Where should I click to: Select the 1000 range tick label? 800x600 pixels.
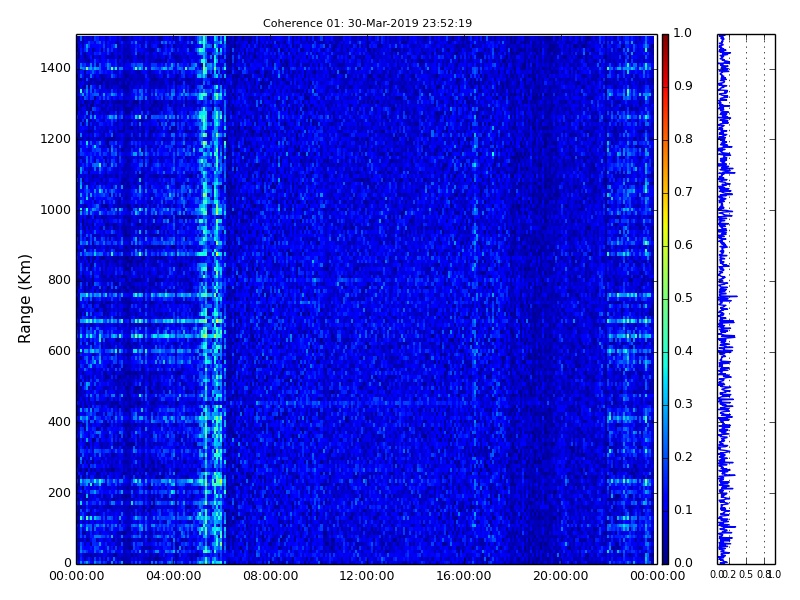(x=56, y=210)
